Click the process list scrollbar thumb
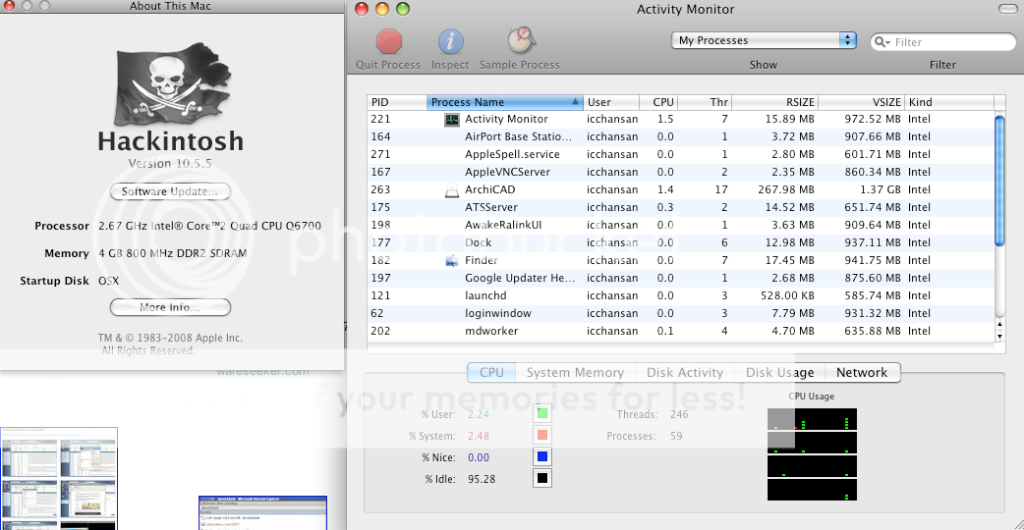 click(999, 180)
